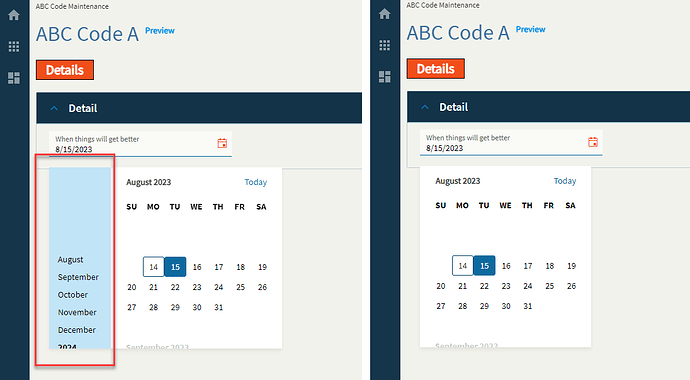The height and width of the screenshot is (380, 690).
Task: Click the Preview link in left panel
Action: point(160,30)
